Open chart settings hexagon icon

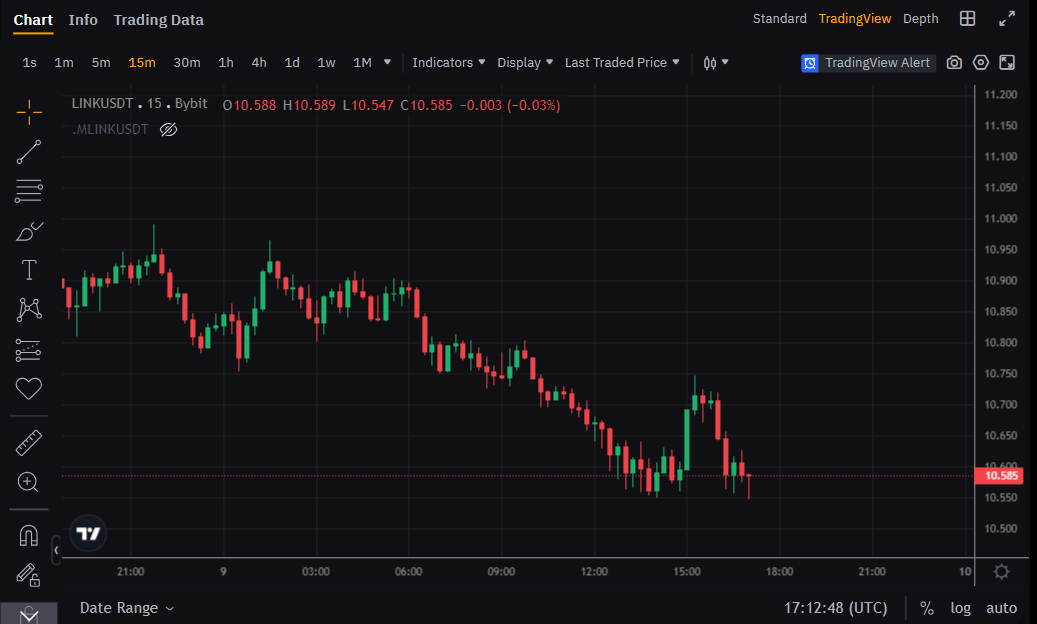point(981,63)
